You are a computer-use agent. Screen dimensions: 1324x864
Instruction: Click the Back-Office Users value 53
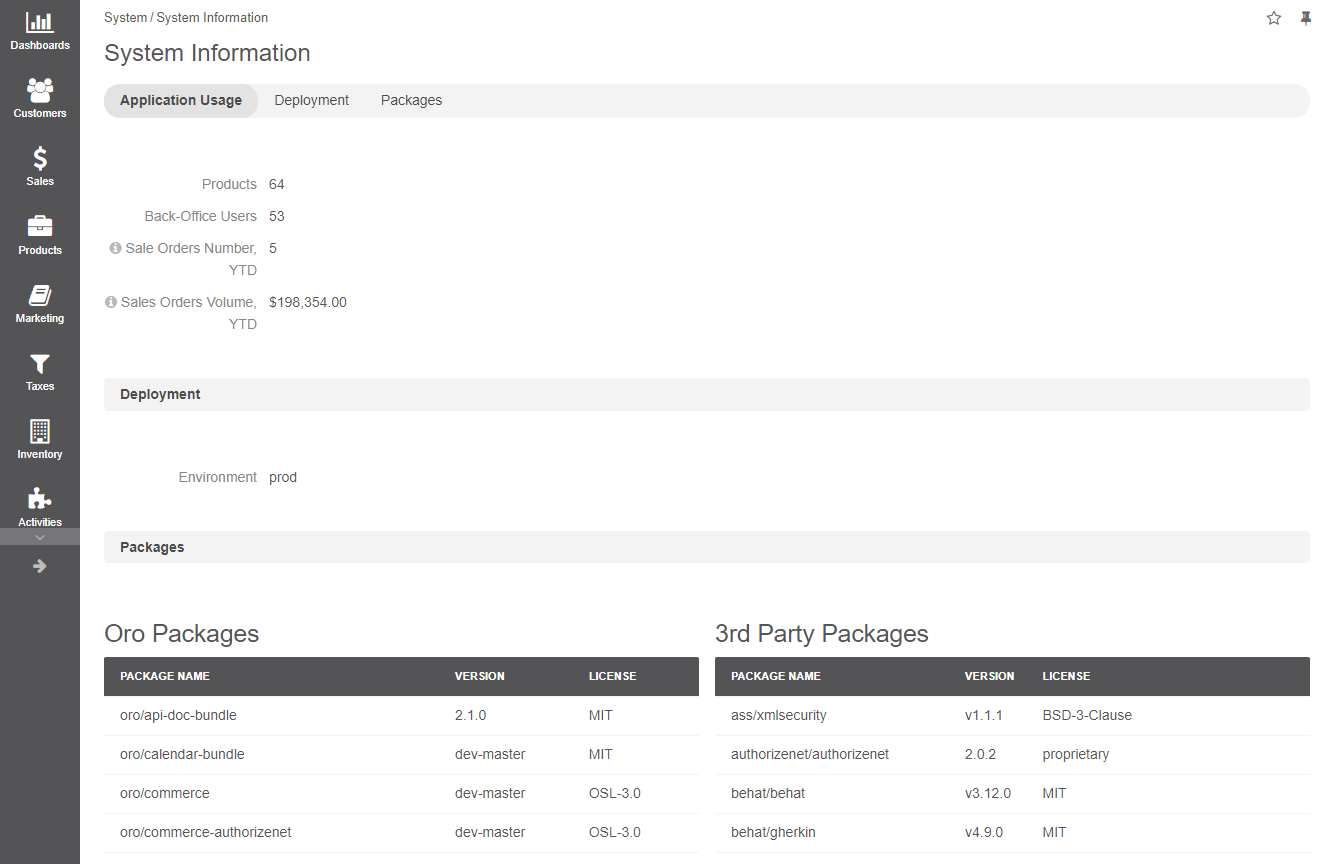coord(277,216)
